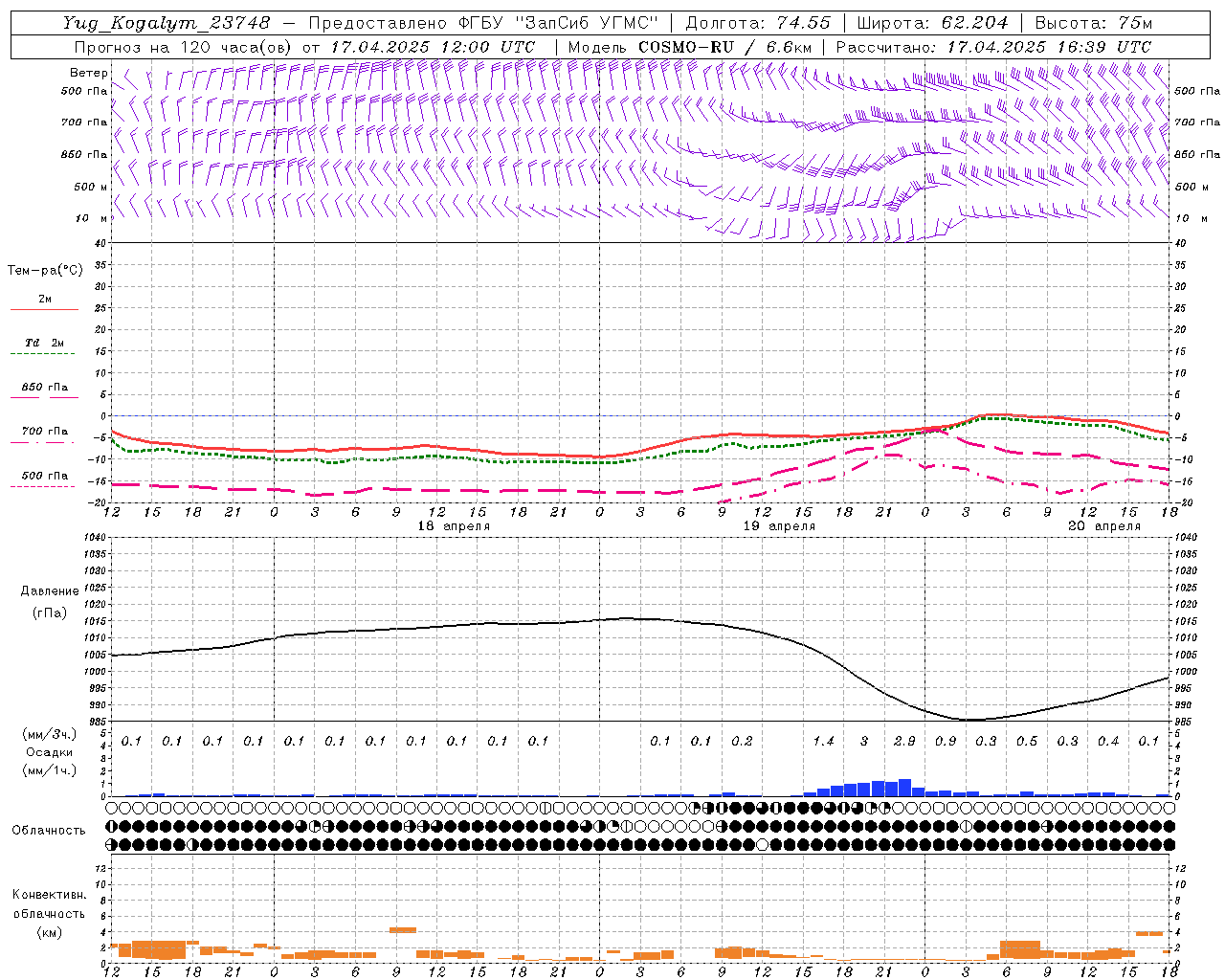Click the red 2м temperature legend line
1225x980 pixels.
pos(44,310)
